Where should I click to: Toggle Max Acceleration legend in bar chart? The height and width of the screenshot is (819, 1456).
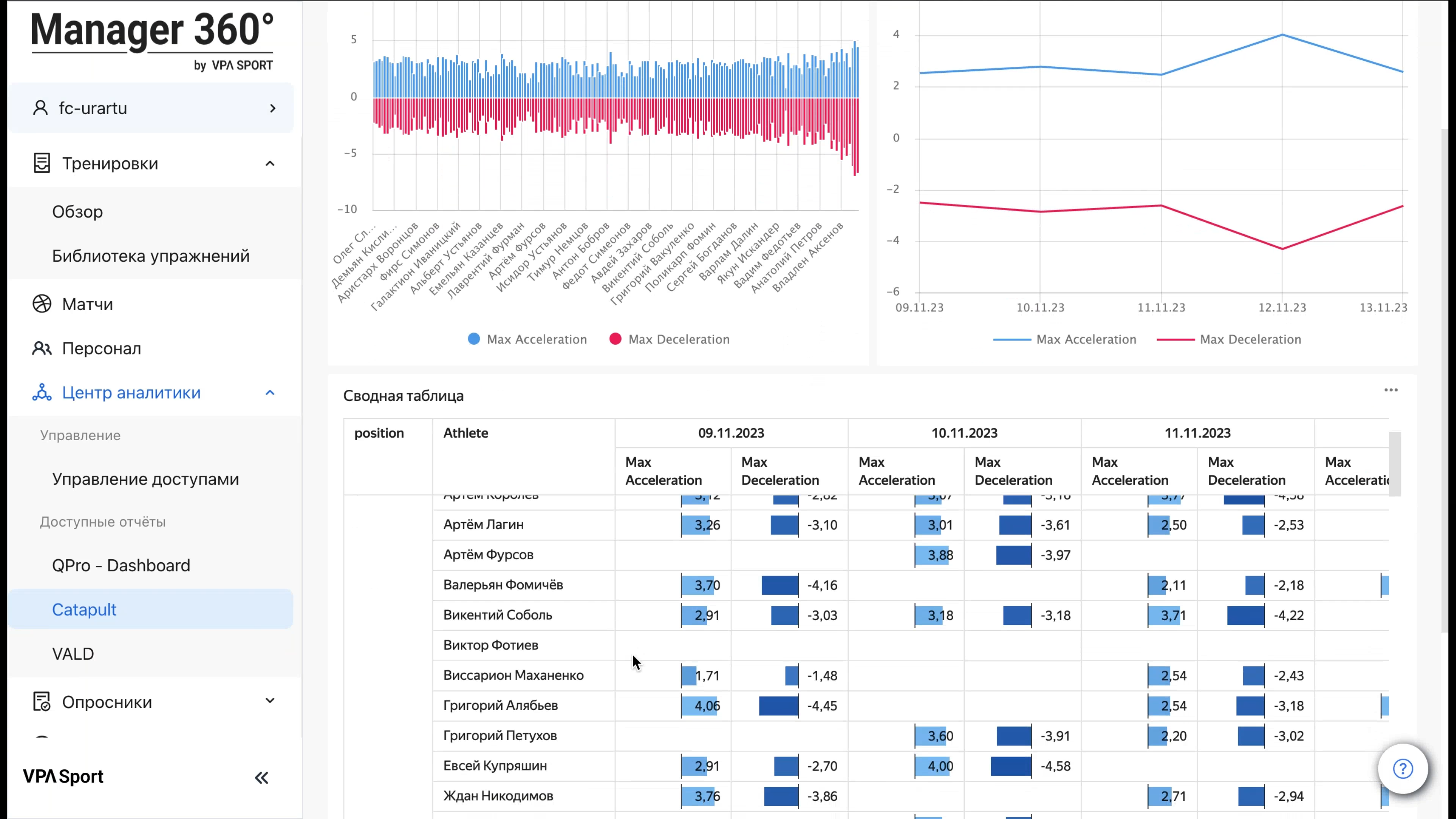coord(527,339)
